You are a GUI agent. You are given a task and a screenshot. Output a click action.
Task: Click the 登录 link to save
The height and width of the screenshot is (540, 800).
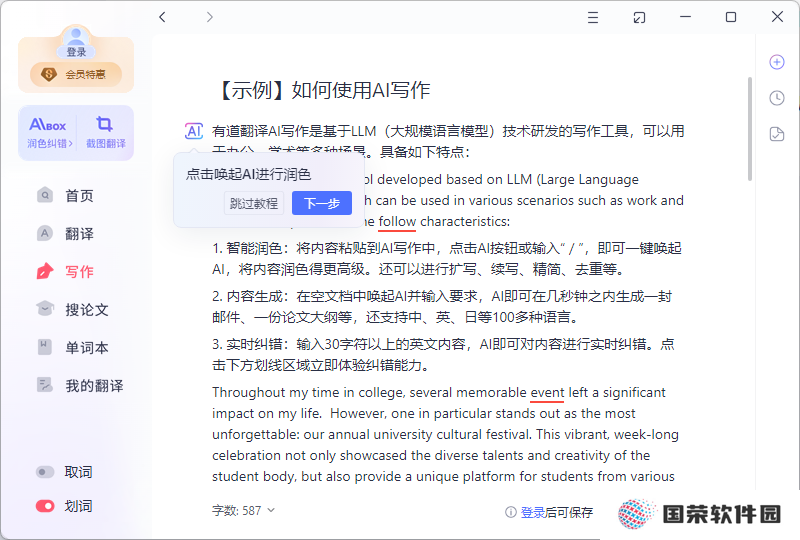(533, 512)
